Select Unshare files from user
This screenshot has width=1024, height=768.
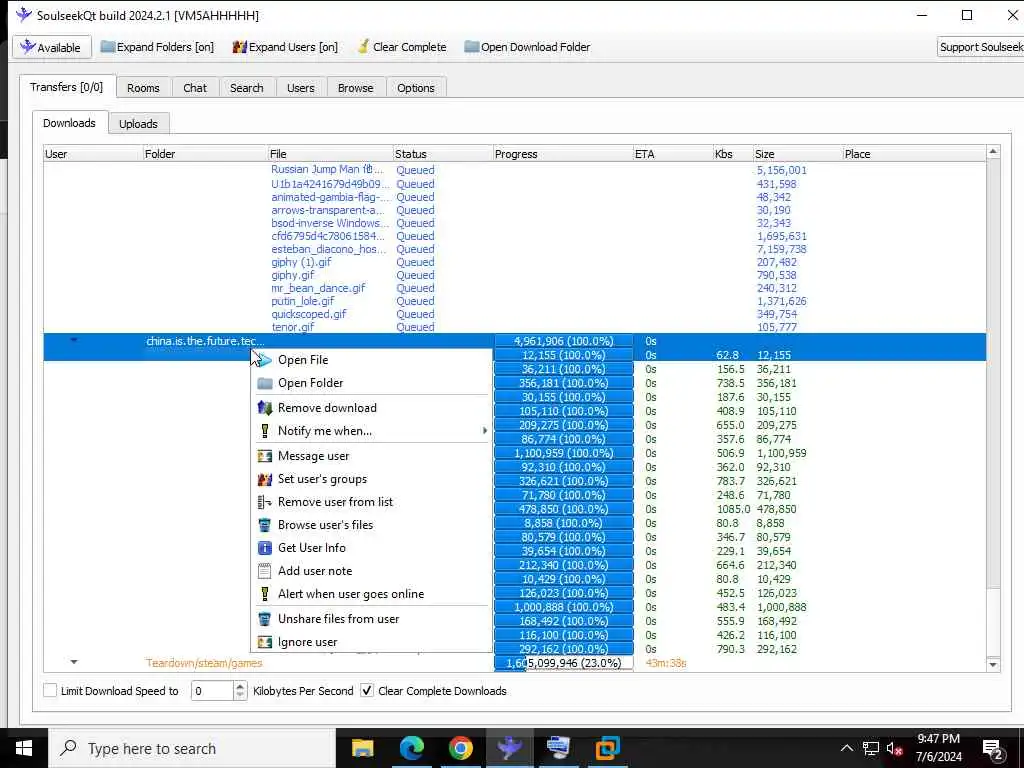pyautogui.click(x=372, y=618)
